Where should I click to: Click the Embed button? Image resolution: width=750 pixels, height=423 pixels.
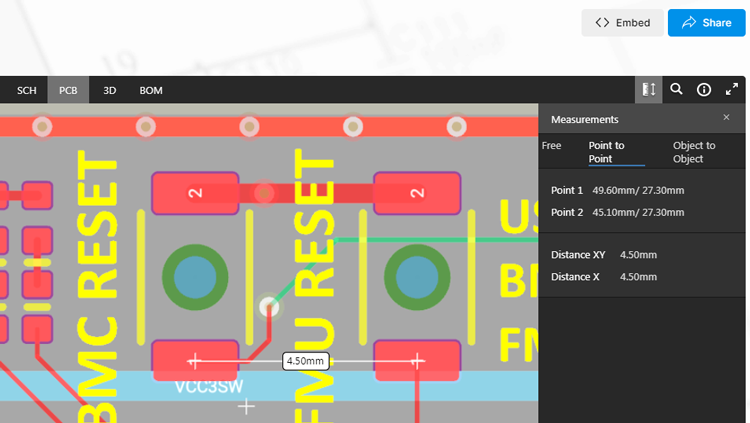coord(622,23)
